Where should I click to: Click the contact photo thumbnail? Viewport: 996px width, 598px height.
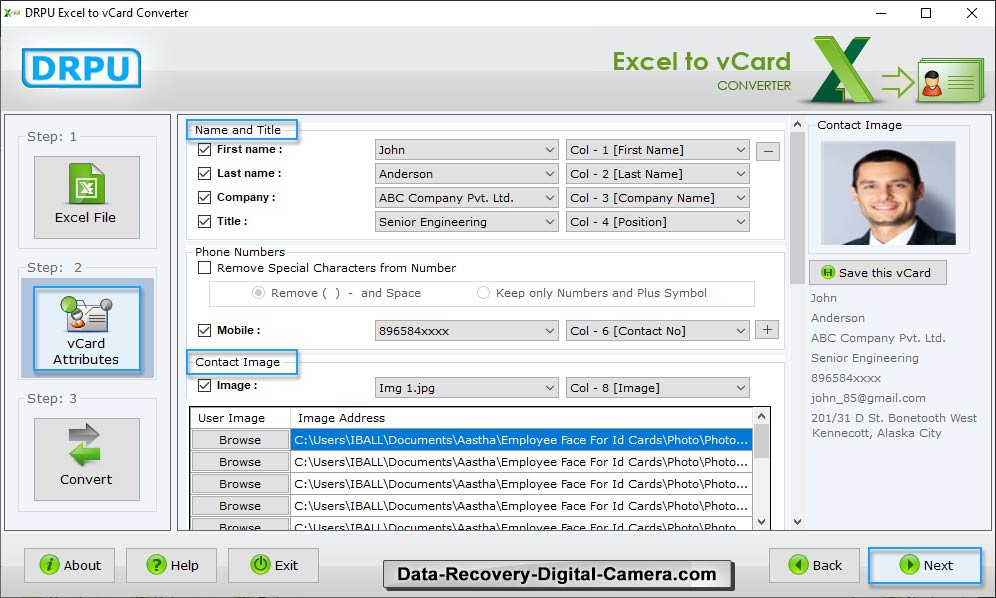[888, 193]
